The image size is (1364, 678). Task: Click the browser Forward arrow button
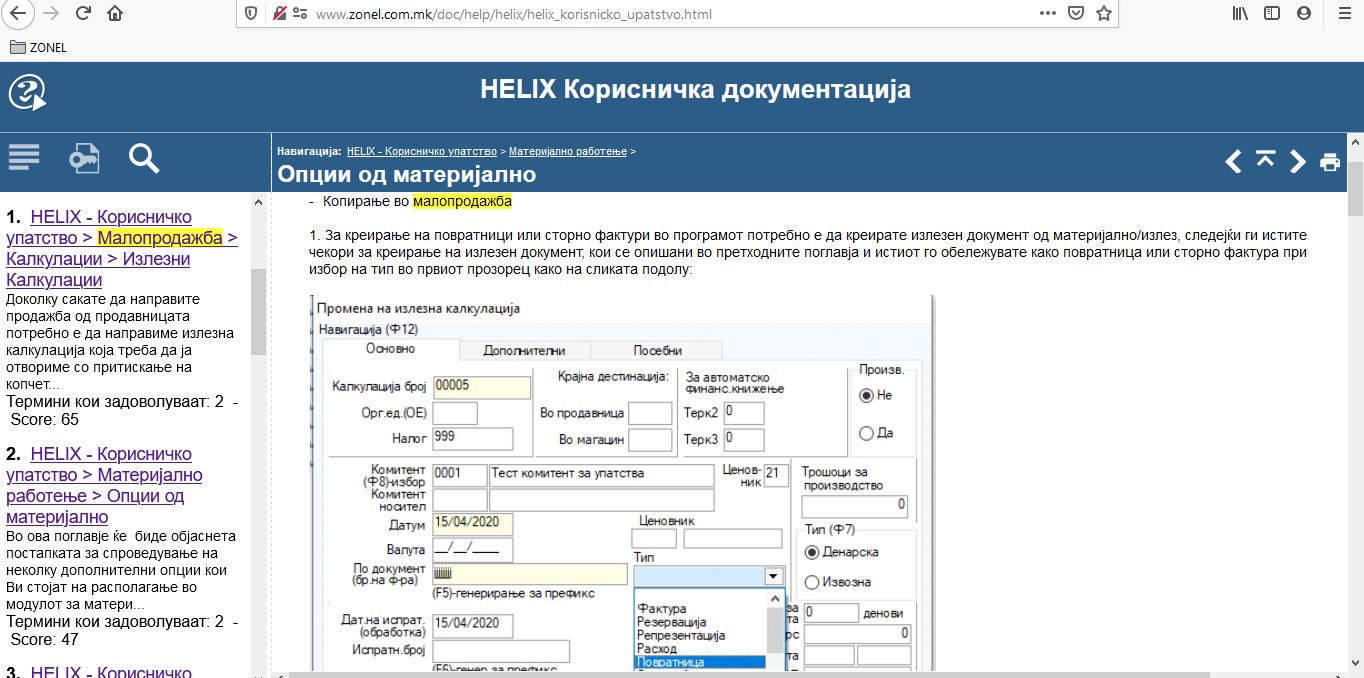pyautogui.click(x=52, y=13)
